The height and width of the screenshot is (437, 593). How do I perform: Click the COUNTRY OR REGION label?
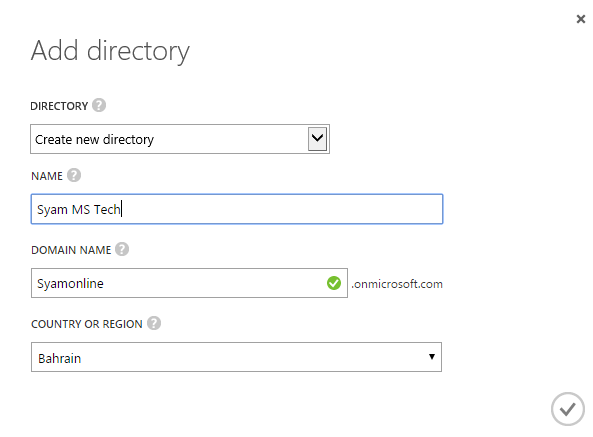tap(87, 324)
